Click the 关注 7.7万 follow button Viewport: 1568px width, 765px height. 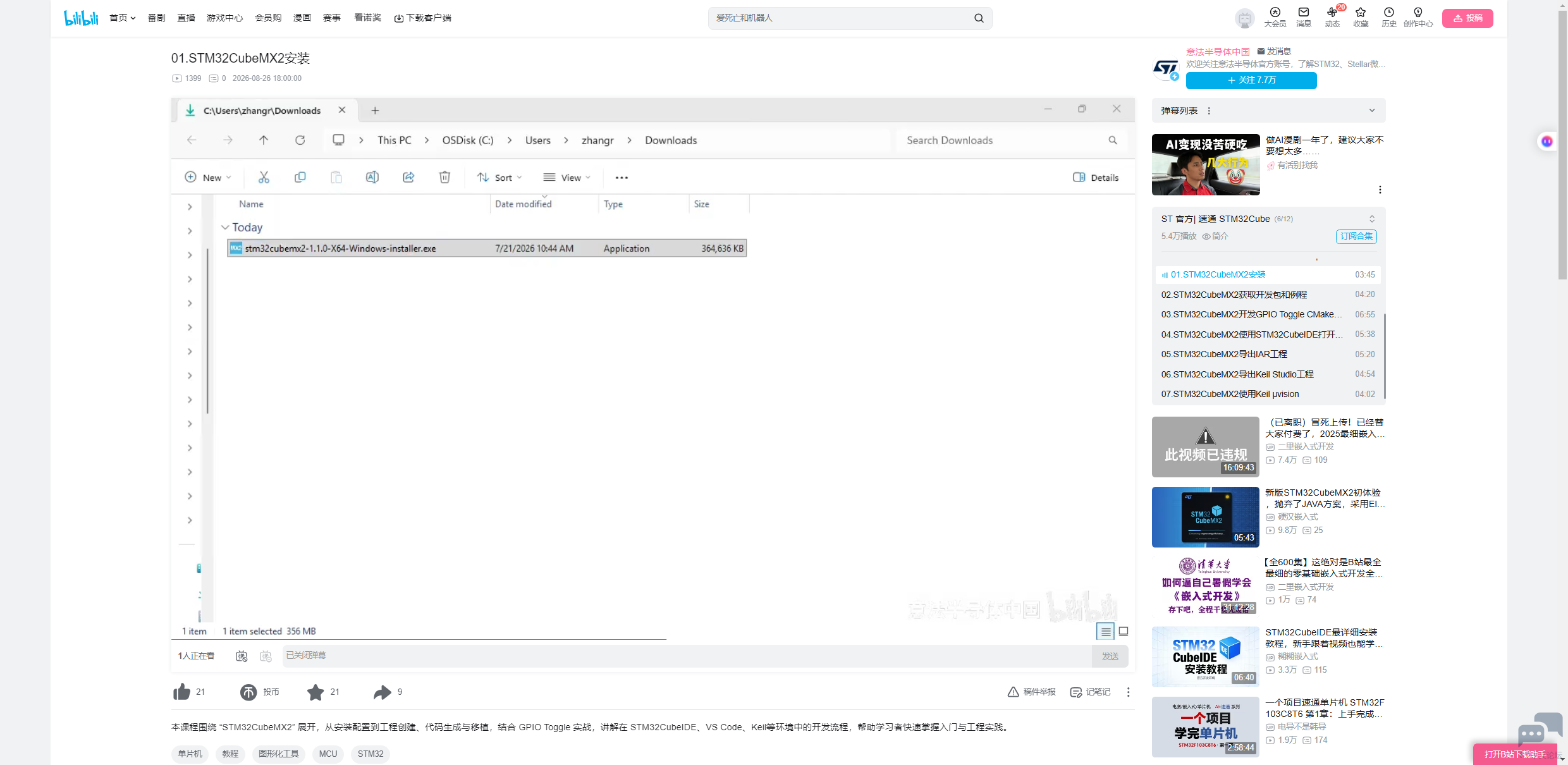(1251, 80)
